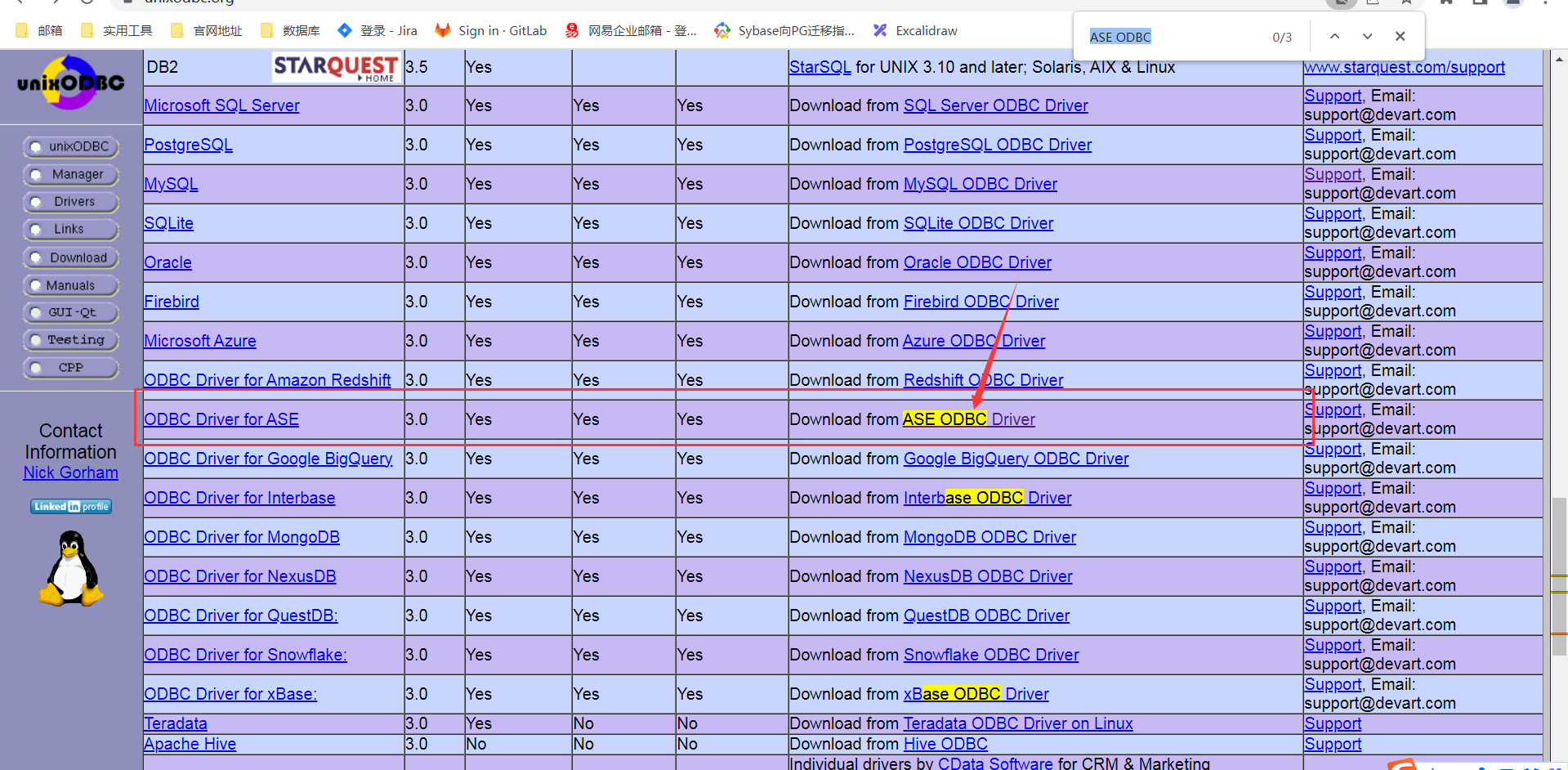
Task: Open ODBC Driver for Amazon Redshift link
Action: [267, 380]
